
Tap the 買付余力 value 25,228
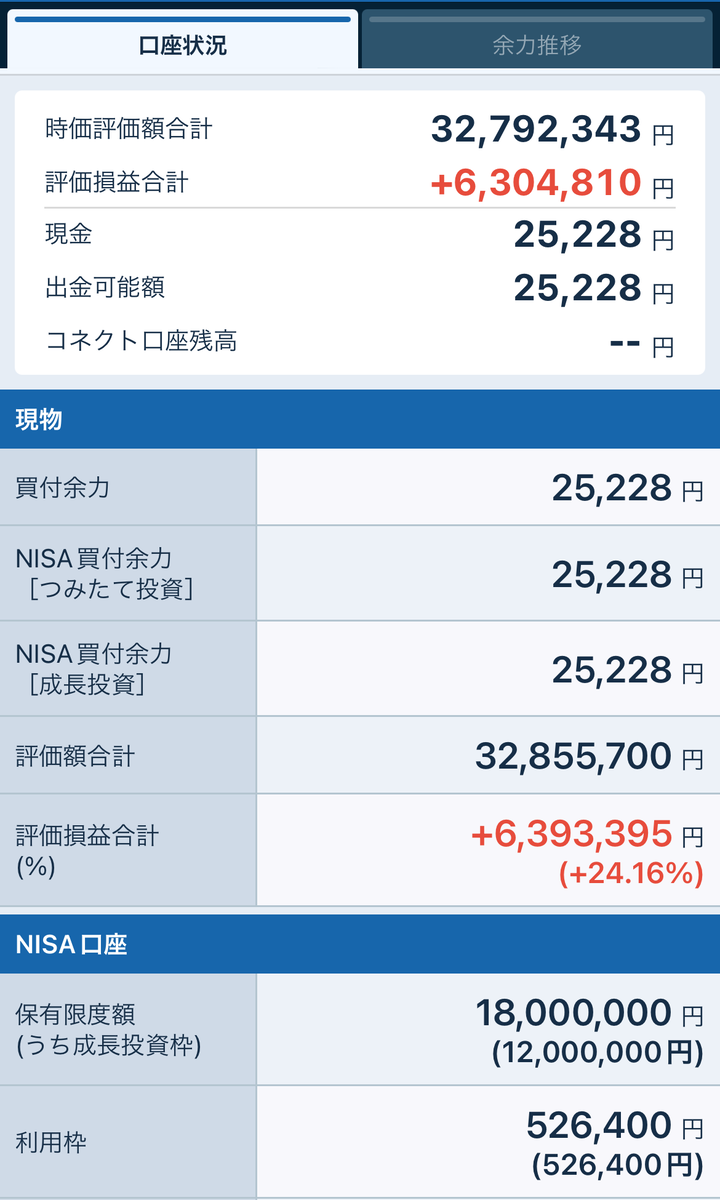point(612,488)
